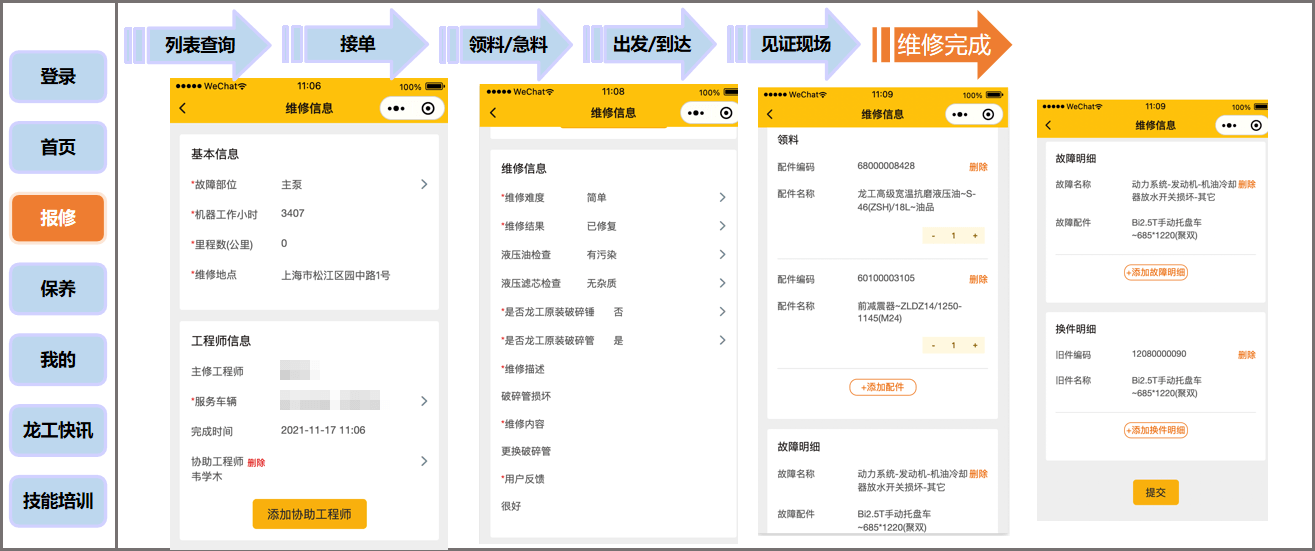Open the 维修难度 selection chevron
This screenshot has height=551, width=1315.
point(722,198)
